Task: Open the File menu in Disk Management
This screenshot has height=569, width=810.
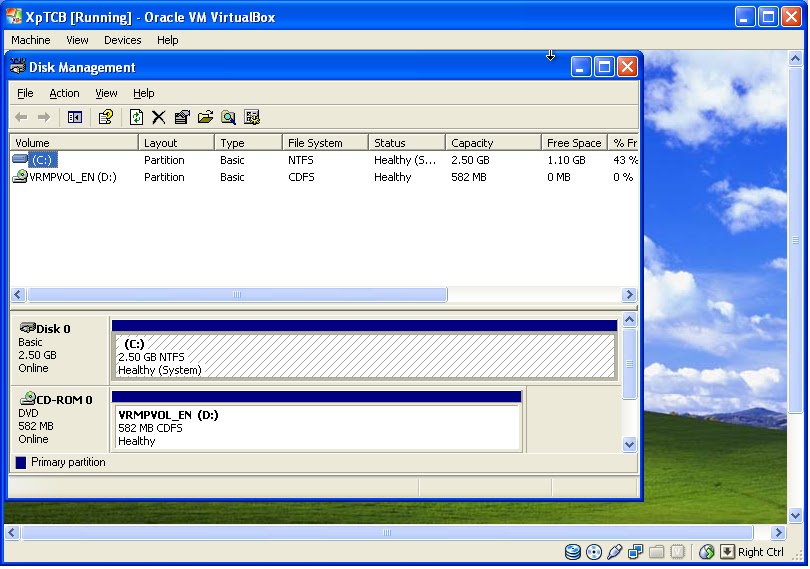Action: (25, 94)
